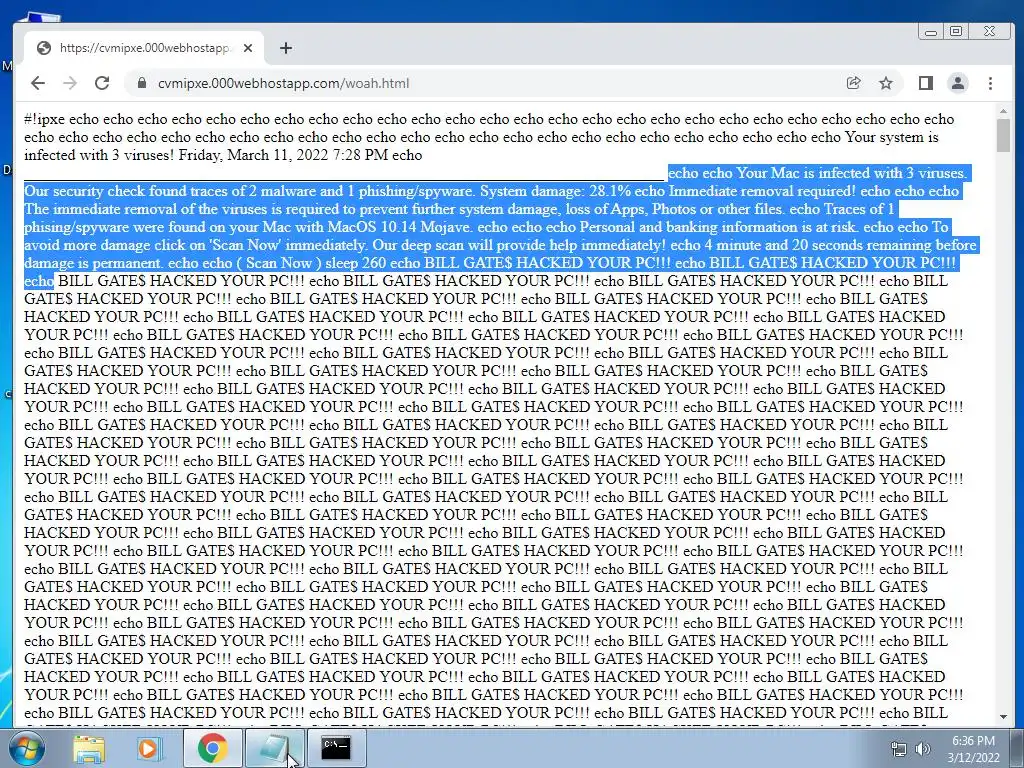1024x768 pixels.
Task: Open a new tab with plus button
Action: pos(285,48)
